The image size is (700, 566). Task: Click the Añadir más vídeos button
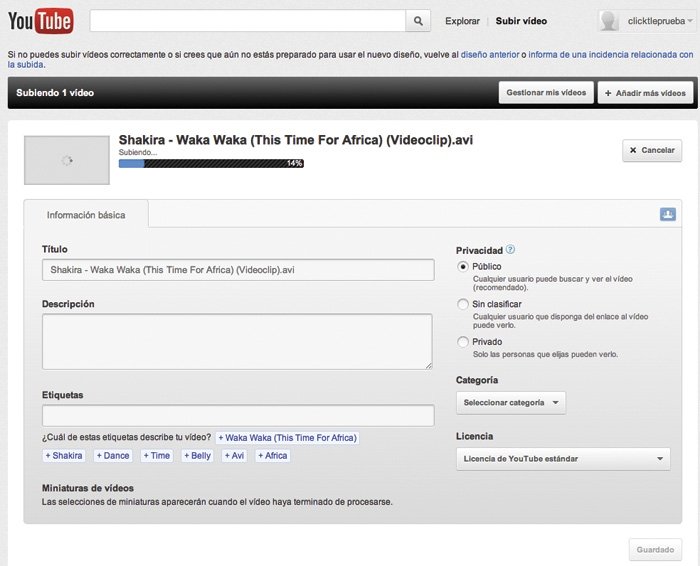(645, 93)
